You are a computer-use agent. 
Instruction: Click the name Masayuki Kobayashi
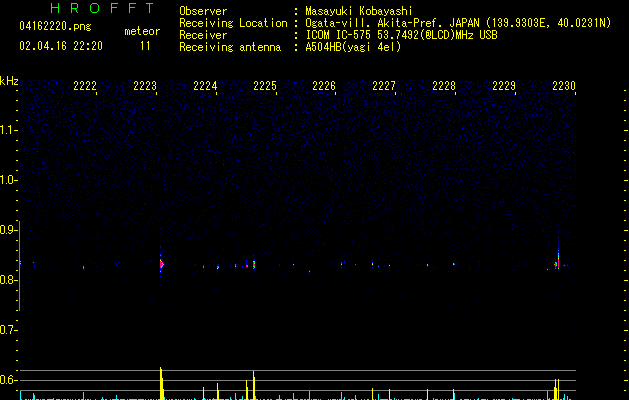click(x=359, y=11)
